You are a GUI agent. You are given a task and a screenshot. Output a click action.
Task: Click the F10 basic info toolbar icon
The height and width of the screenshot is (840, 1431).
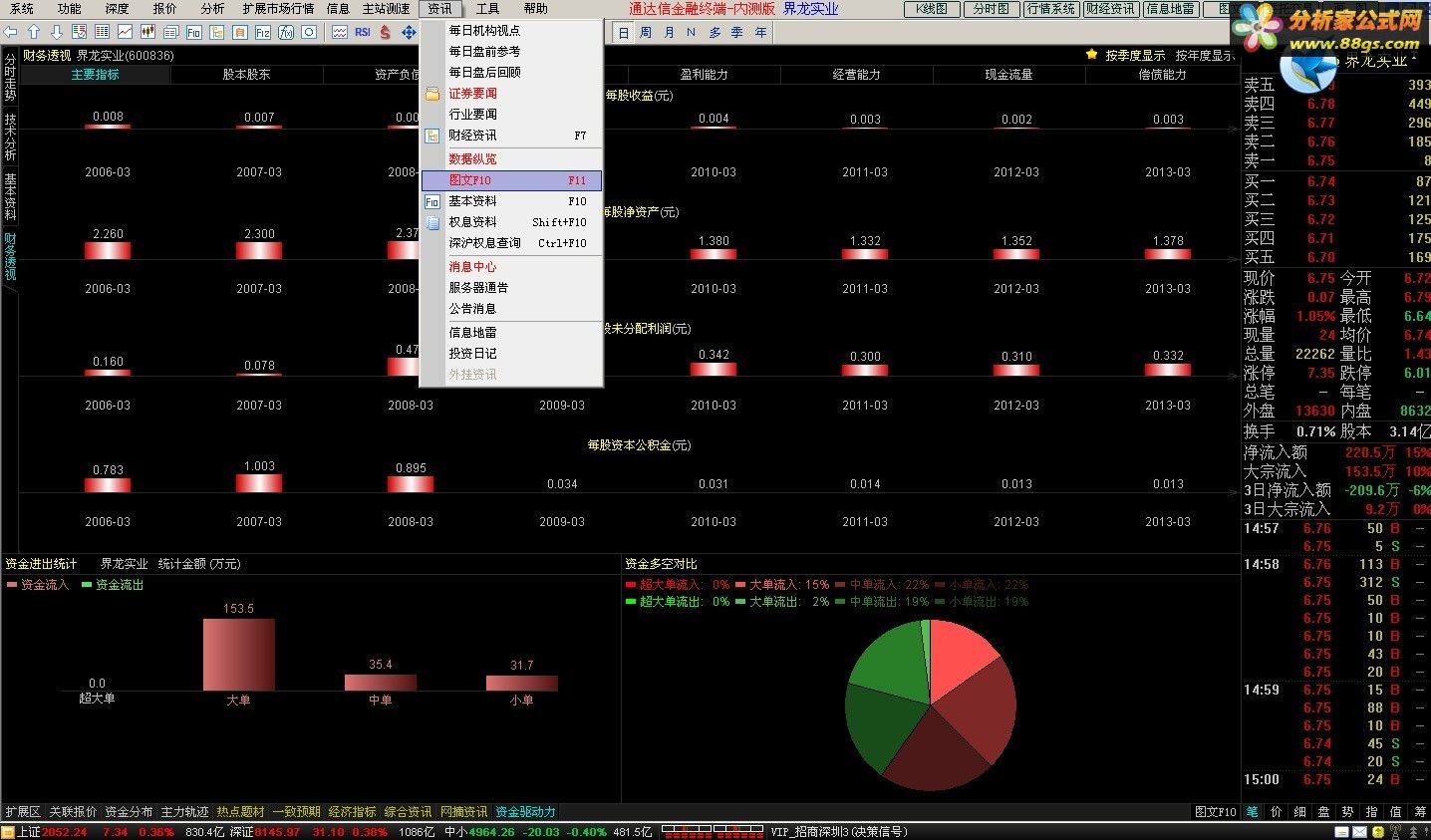194,32
